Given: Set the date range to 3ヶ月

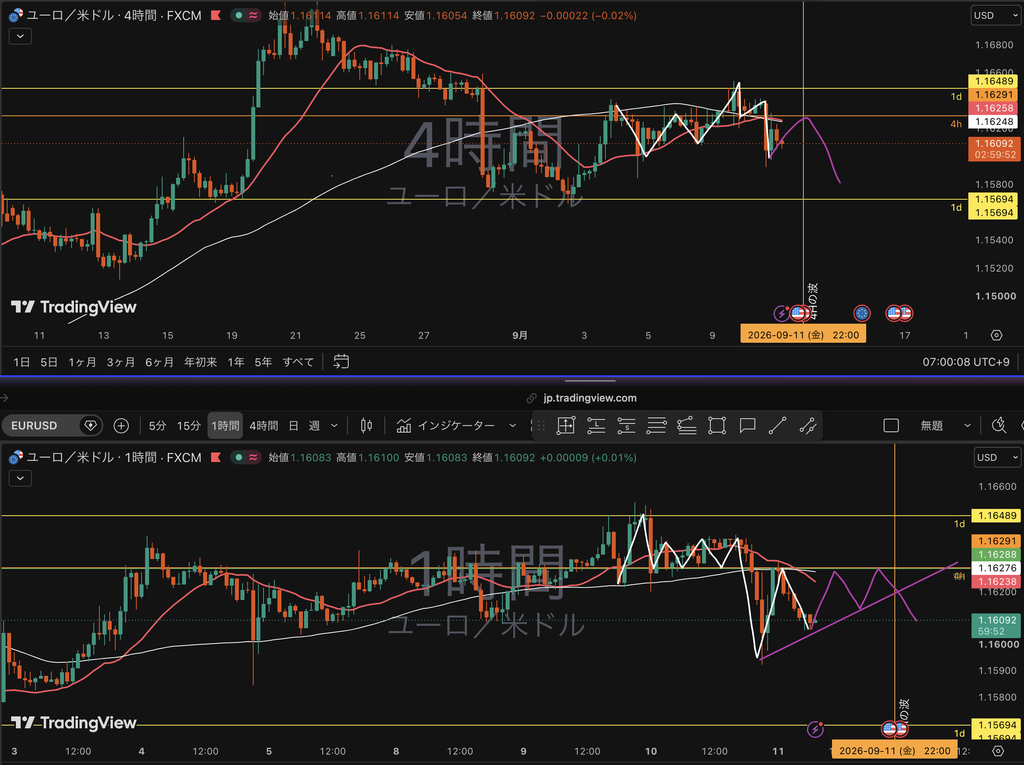Looking at the screenshot, I should click(x=121, y=362).
